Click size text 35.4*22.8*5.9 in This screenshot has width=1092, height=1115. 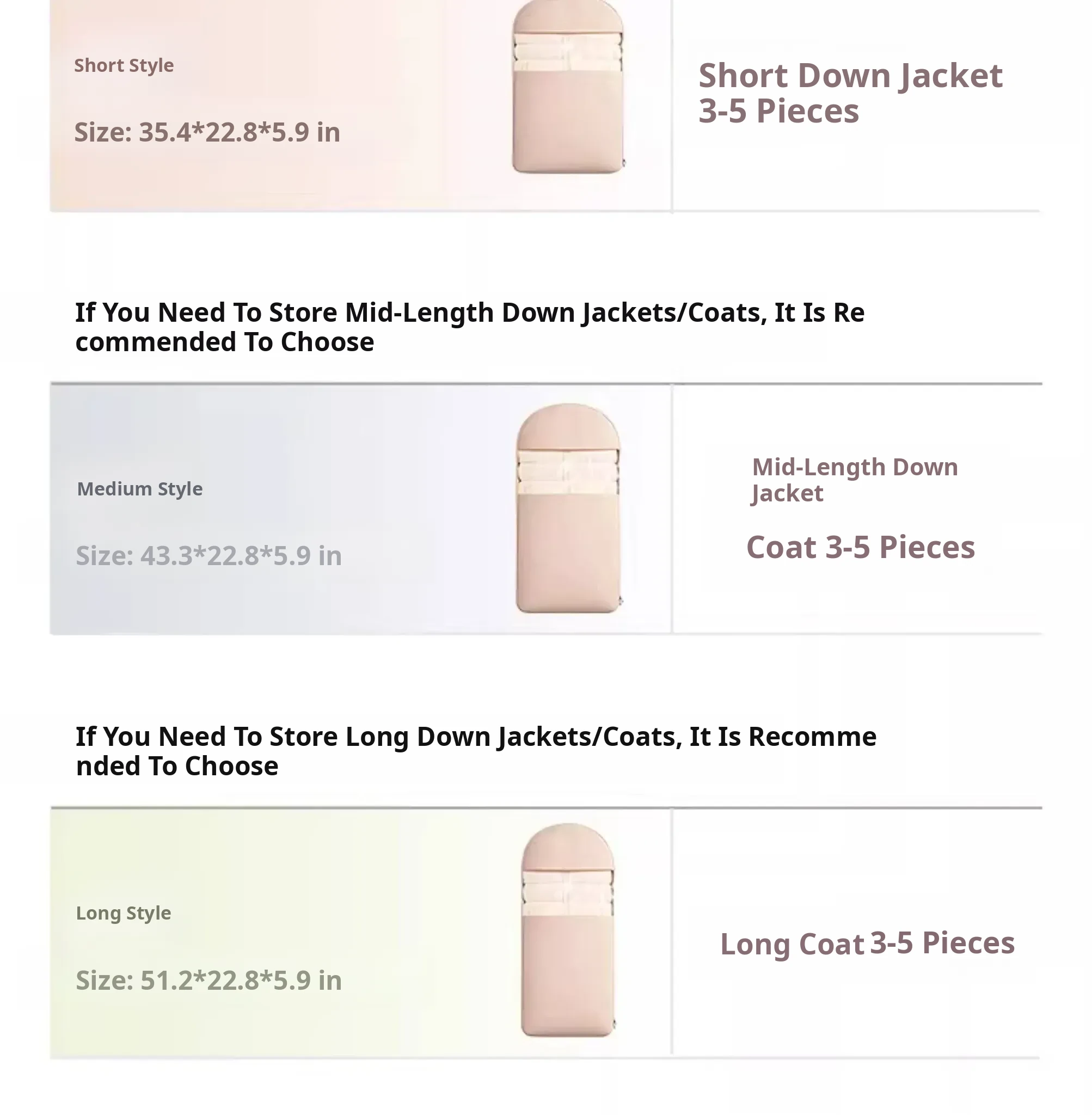pyautogui.click(x=207, y=132)
